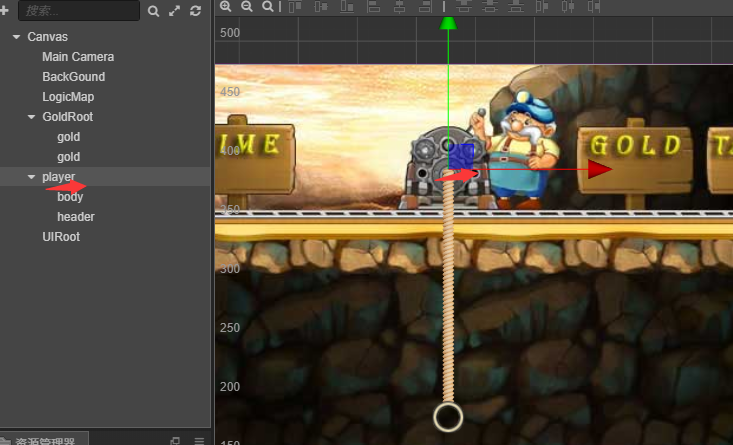The width and height of the screenshot is (733, 445).
Task: Distribute nodes by bottom edges
Action: tap(516, 6)
